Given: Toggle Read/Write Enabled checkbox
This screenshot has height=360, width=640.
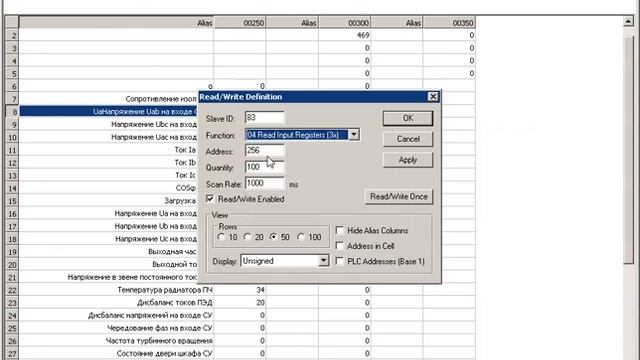Looking at the screenshot, I should pos(210,199).
